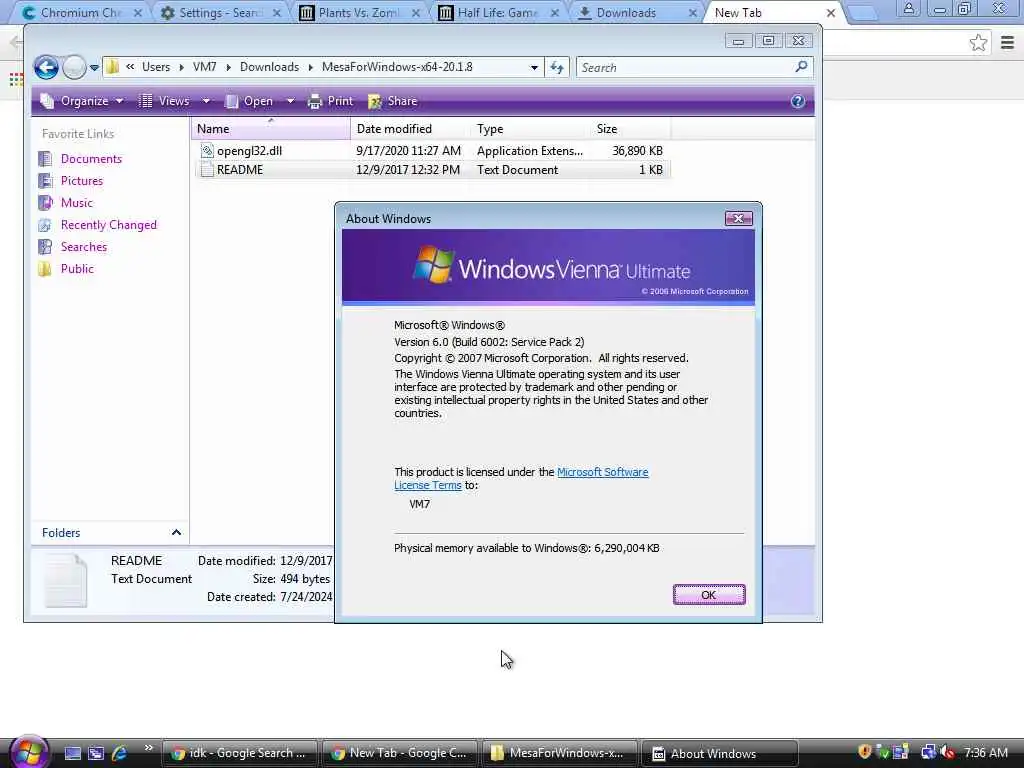This screenshot has width=1024, height=768.
Task: Switch to Plants Vs. Zombies tab
Action: click(359, 12)
